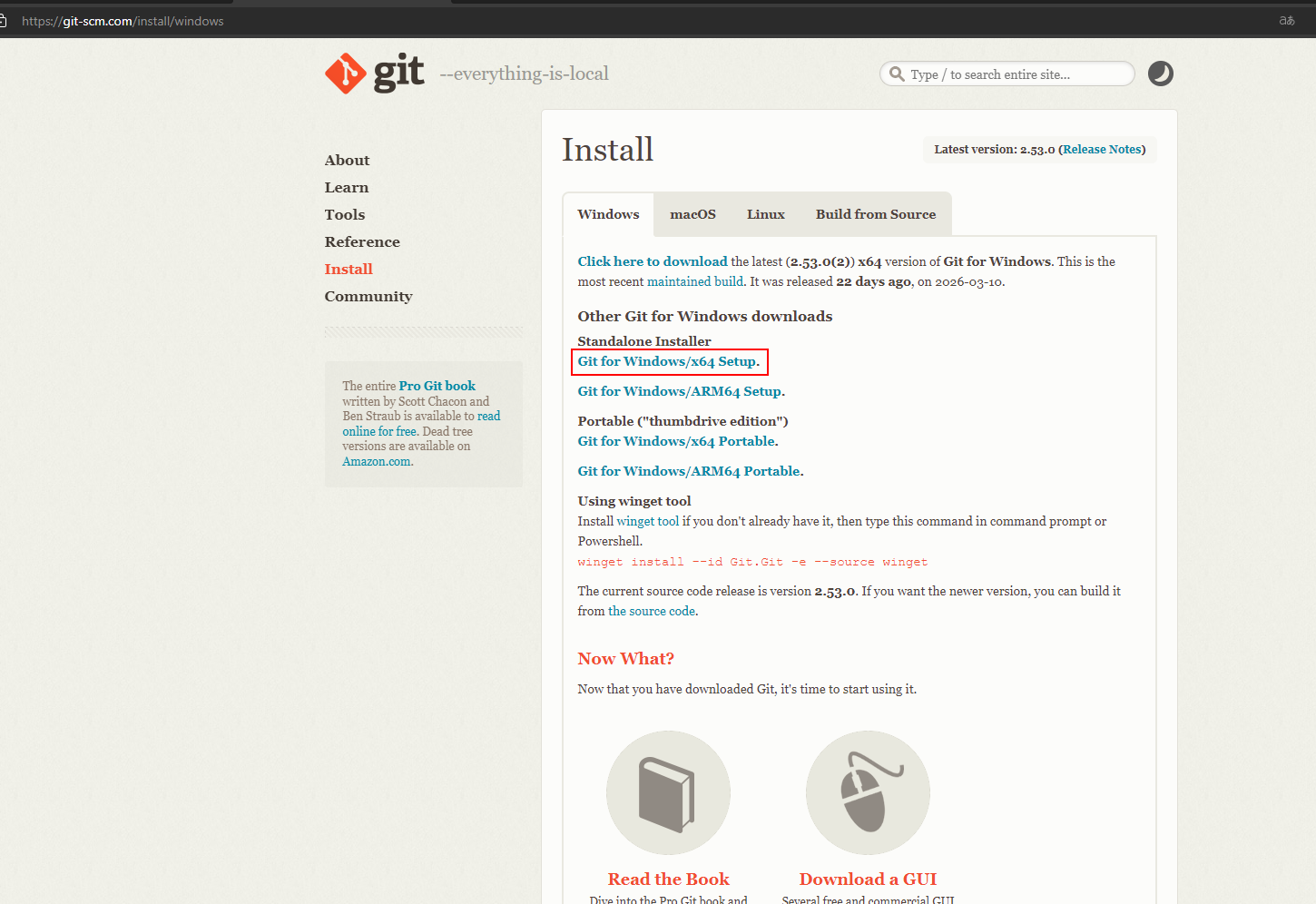1316x904 pixels.
Task: Open the Pro Git book link
Action: pyautogui.click(x=437, y=386)
